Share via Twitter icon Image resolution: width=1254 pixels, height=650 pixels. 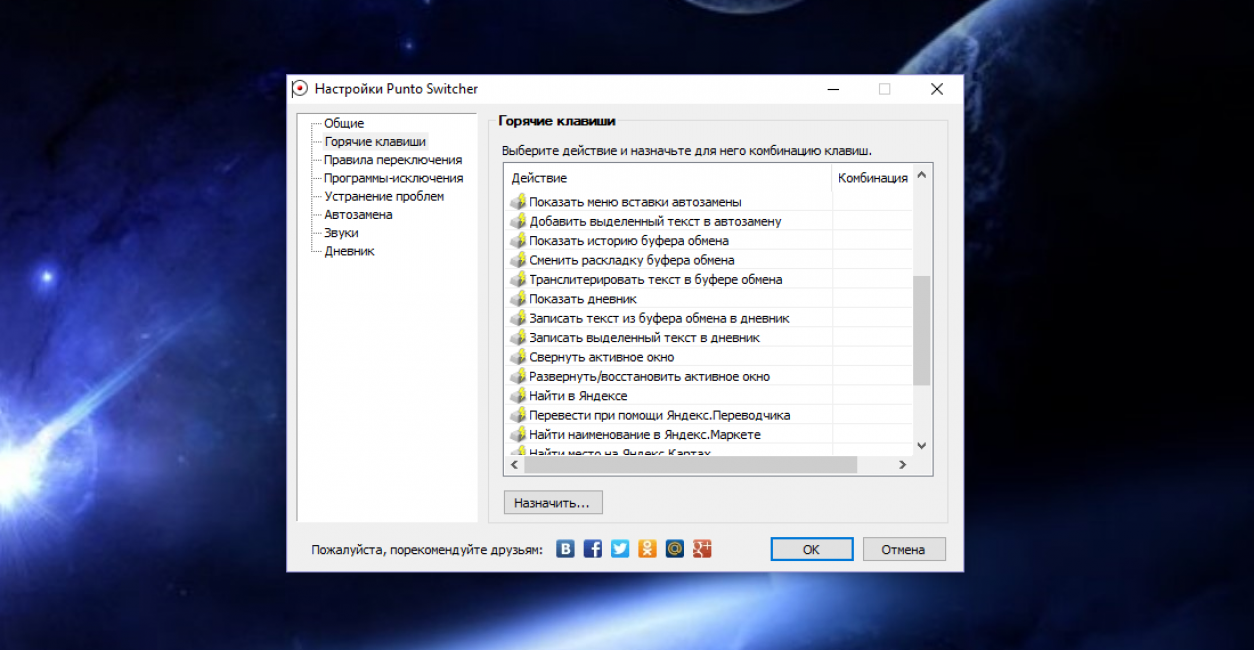pos(620,549)
